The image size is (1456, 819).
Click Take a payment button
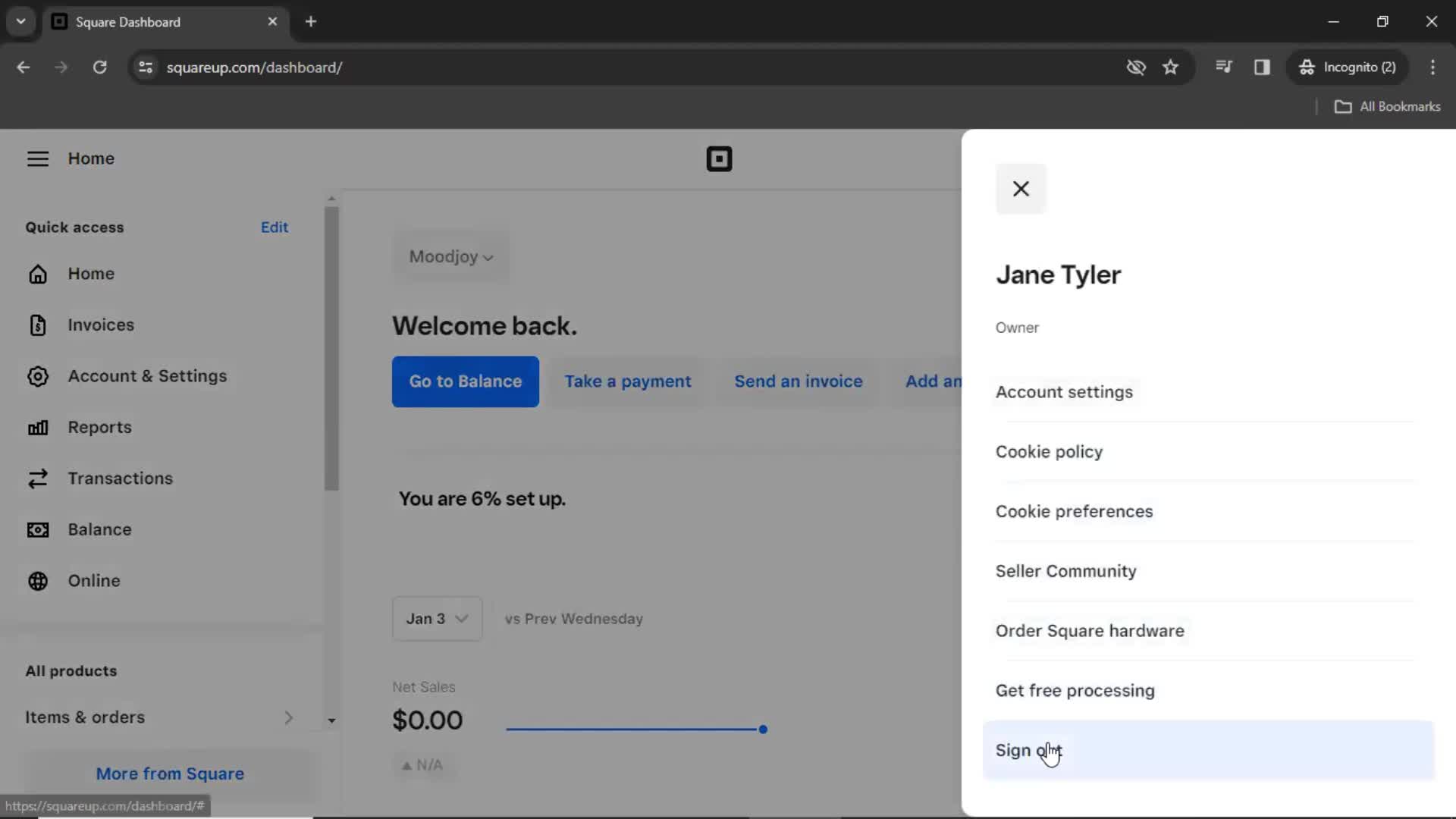click(627, 381)
